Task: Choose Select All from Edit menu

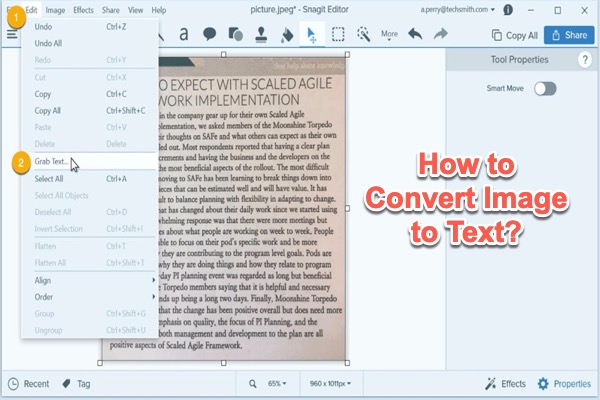Action: pyautogui.click(x=90, y=178)
